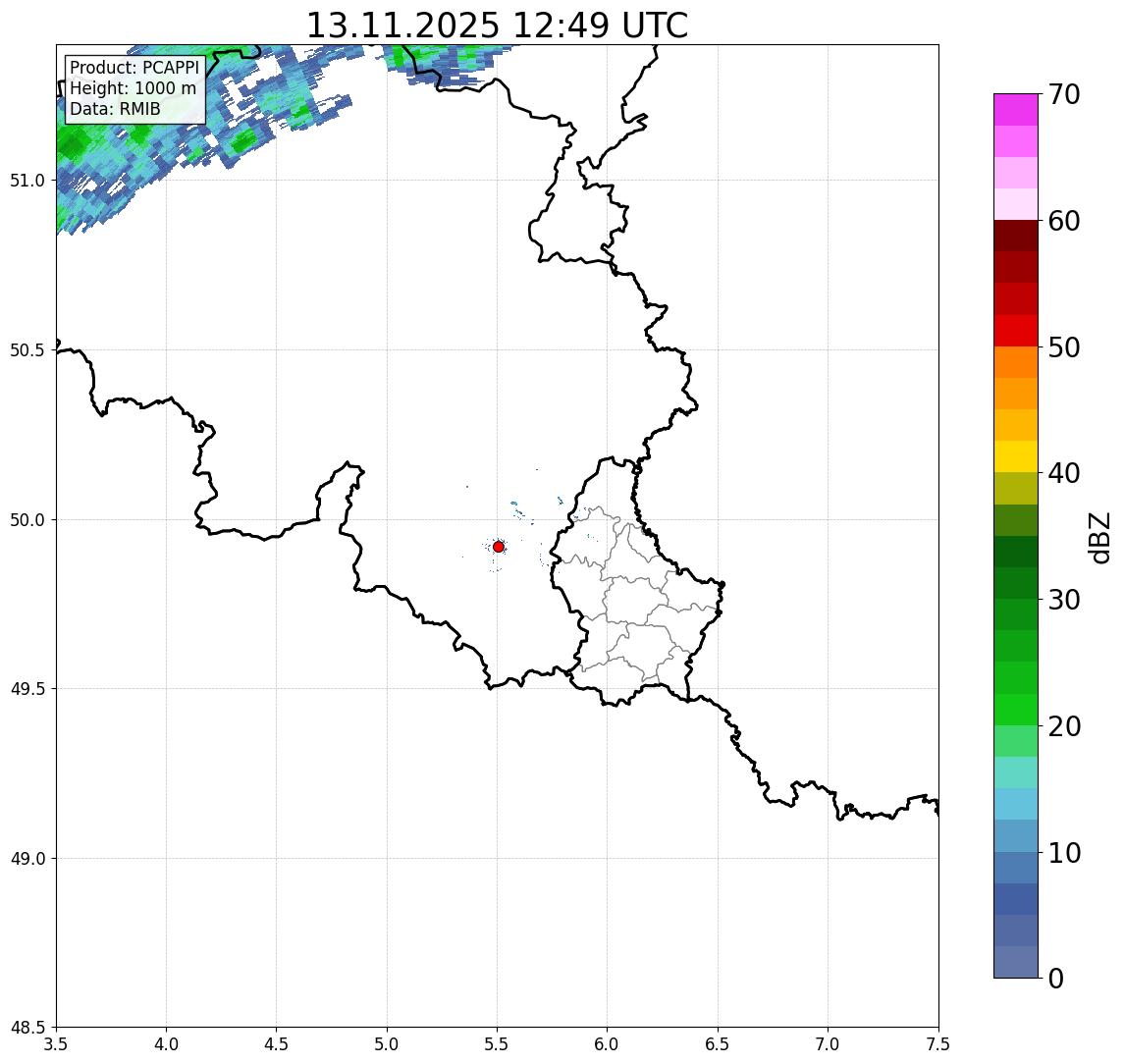
Task: Click the latitude axis label 51.0
Action: (x=27, y=181)
